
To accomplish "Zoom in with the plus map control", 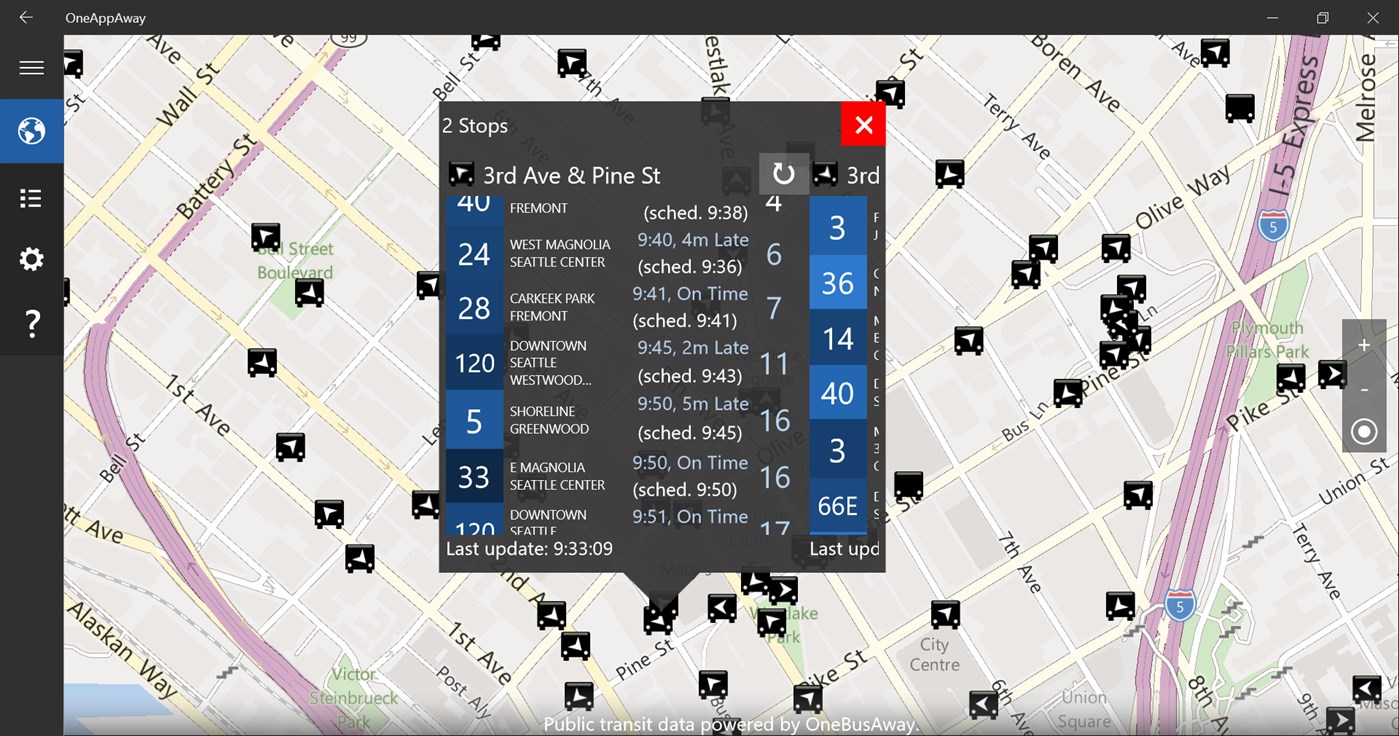I will (x=1364, y=345).
